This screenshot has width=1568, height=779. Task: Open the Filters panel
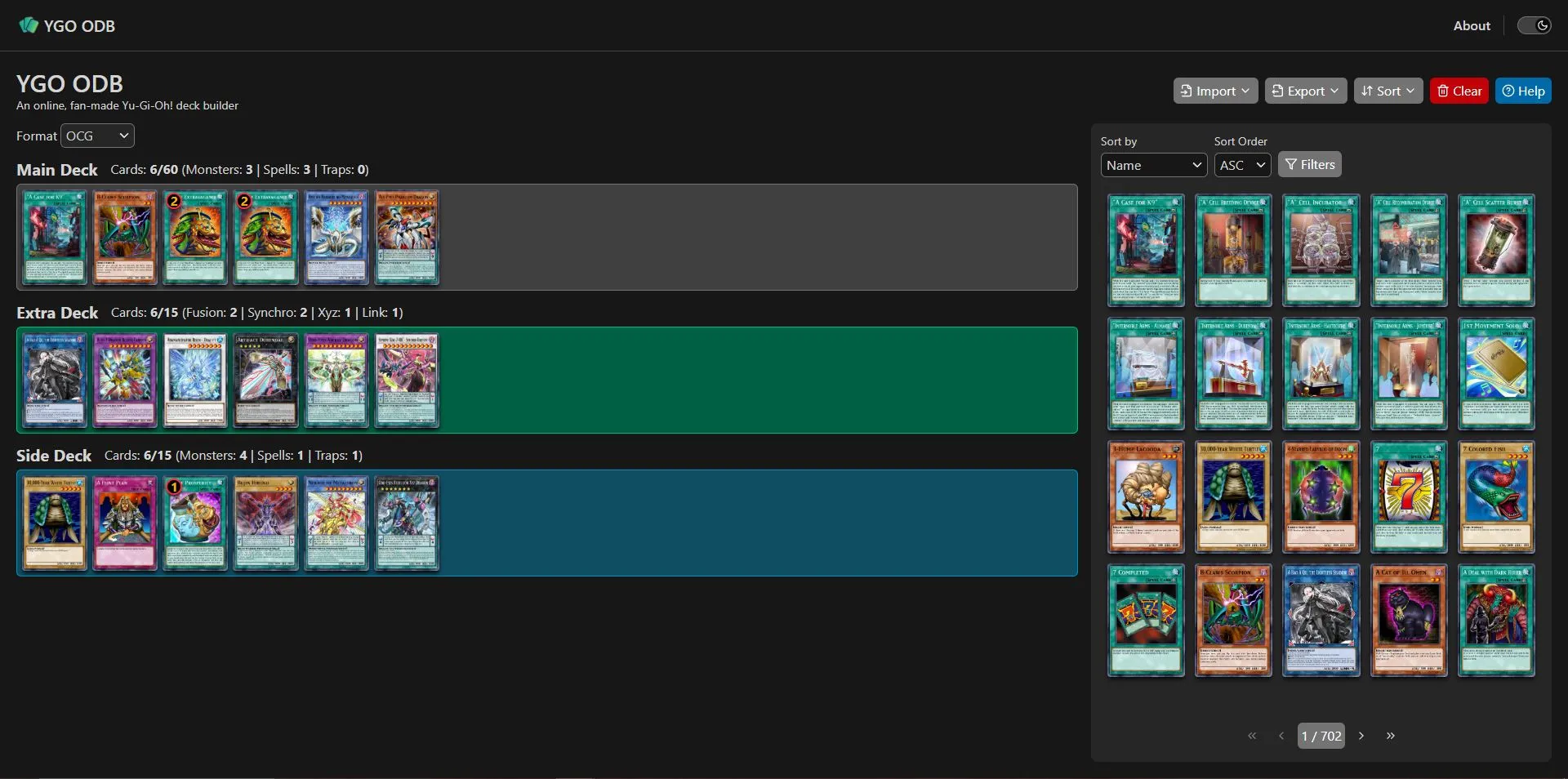click(x=1309, y=165)
